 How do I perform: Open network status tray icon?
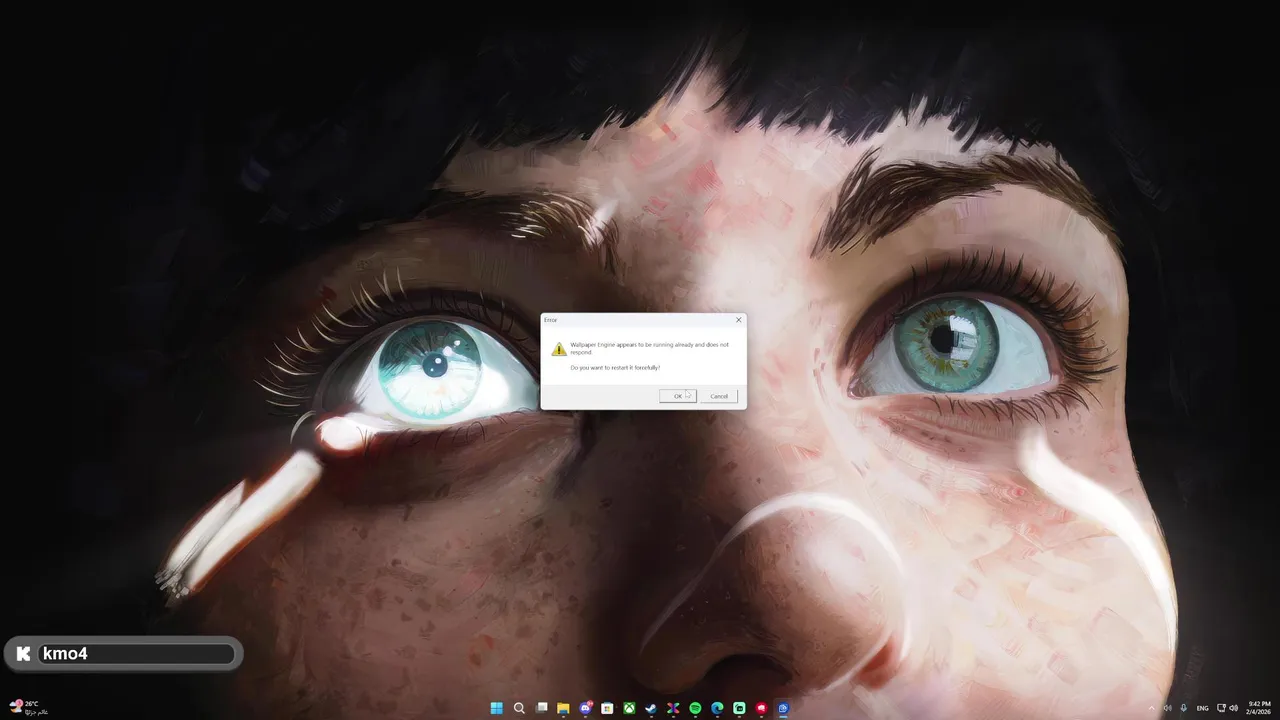coord(1221,708)
